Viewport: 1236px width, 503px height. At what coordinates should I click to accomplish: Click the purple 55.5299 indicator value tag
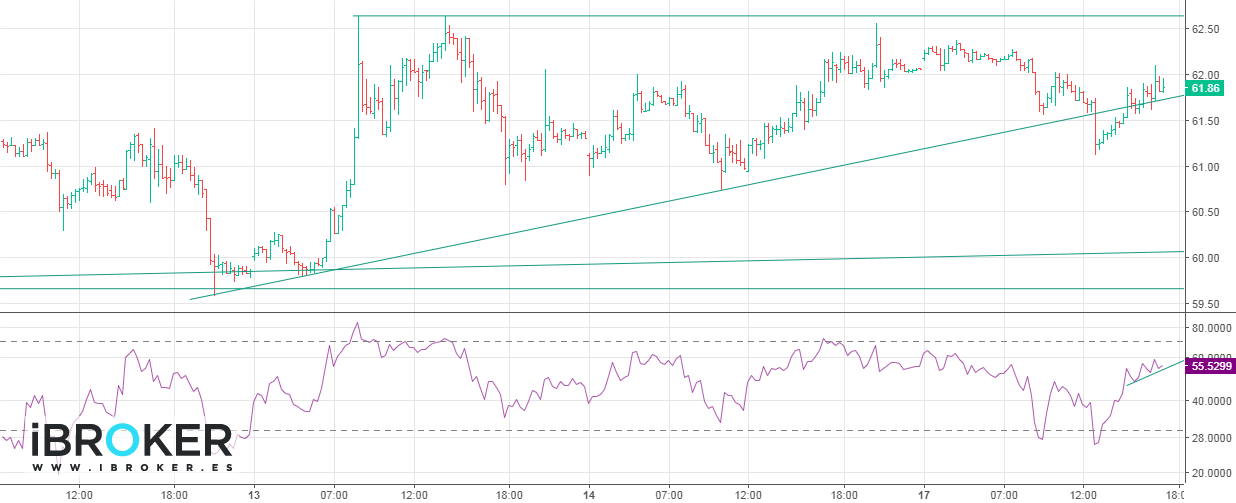coord(1212,367)
